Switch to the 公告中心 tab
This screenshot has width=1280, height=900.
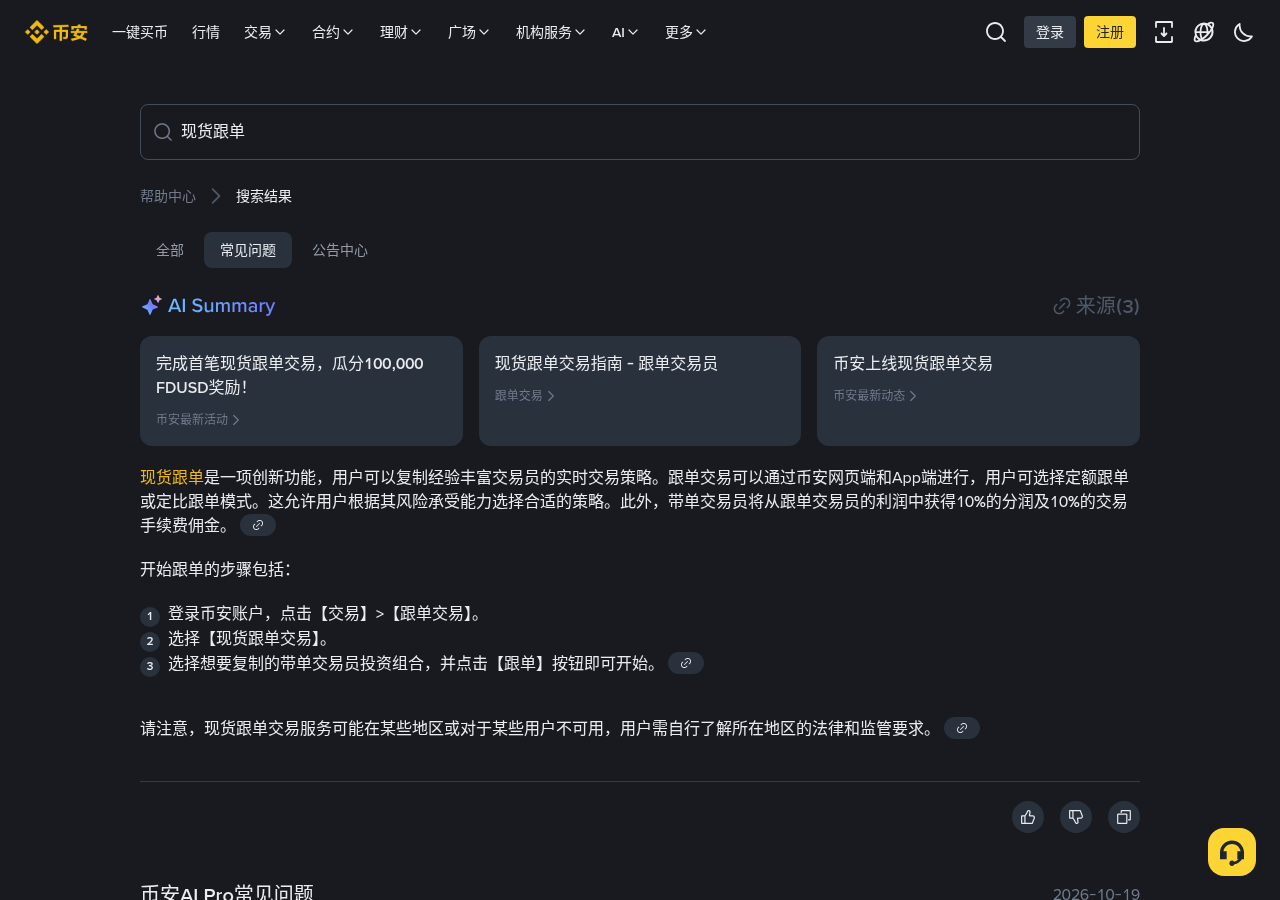point(340,250)
